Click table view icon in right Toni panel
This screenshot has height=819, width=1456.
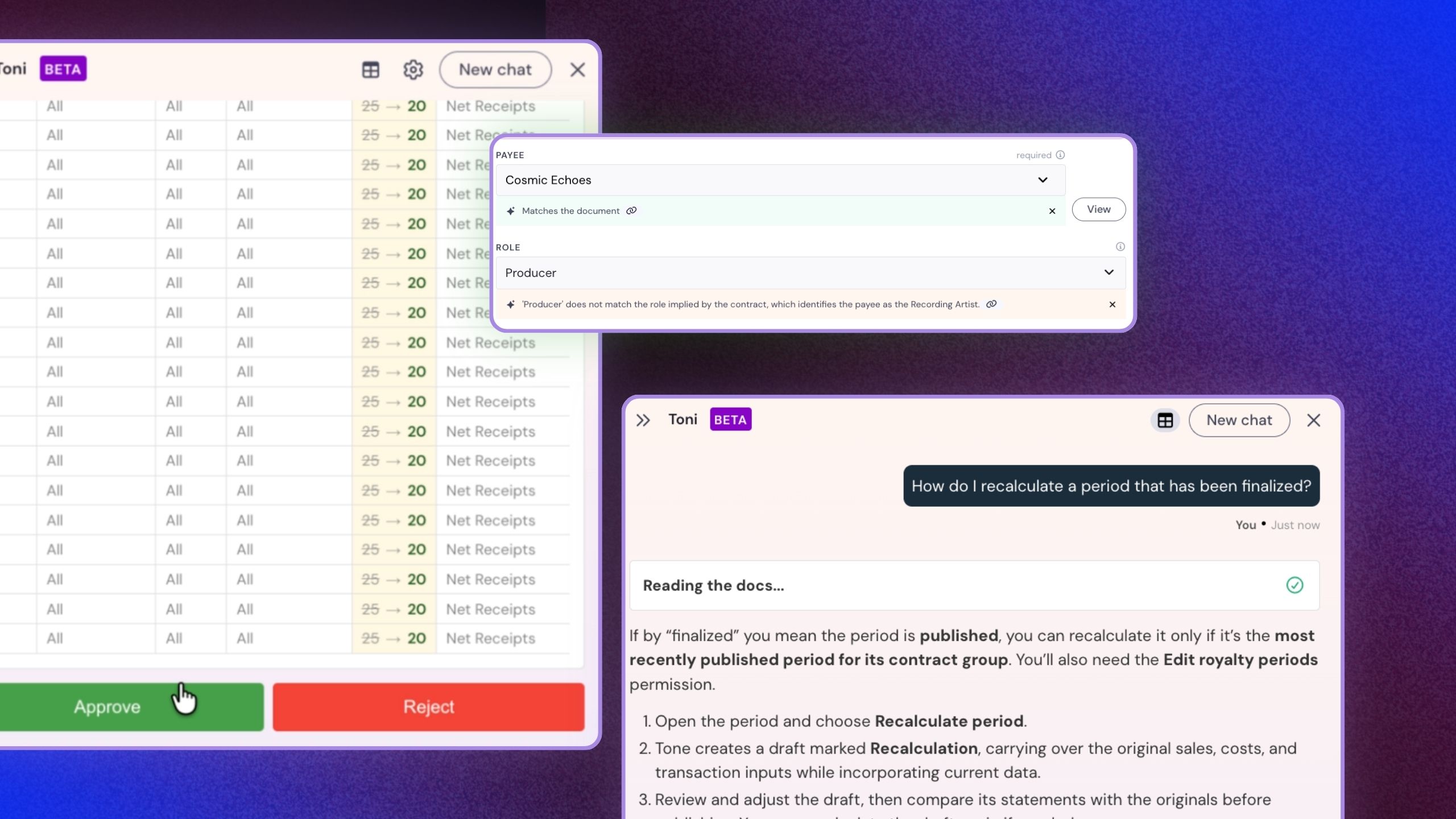coord(1165,420)
